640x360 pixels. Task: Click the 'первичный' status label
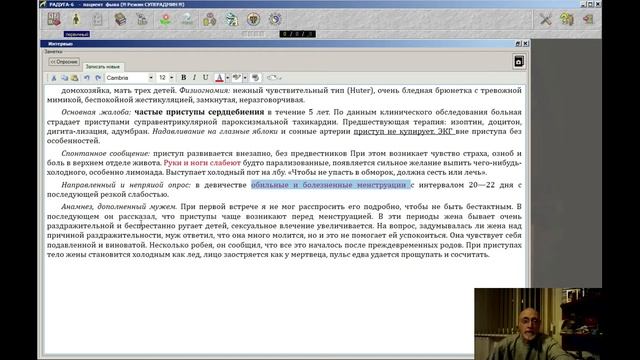click(77, 34)
